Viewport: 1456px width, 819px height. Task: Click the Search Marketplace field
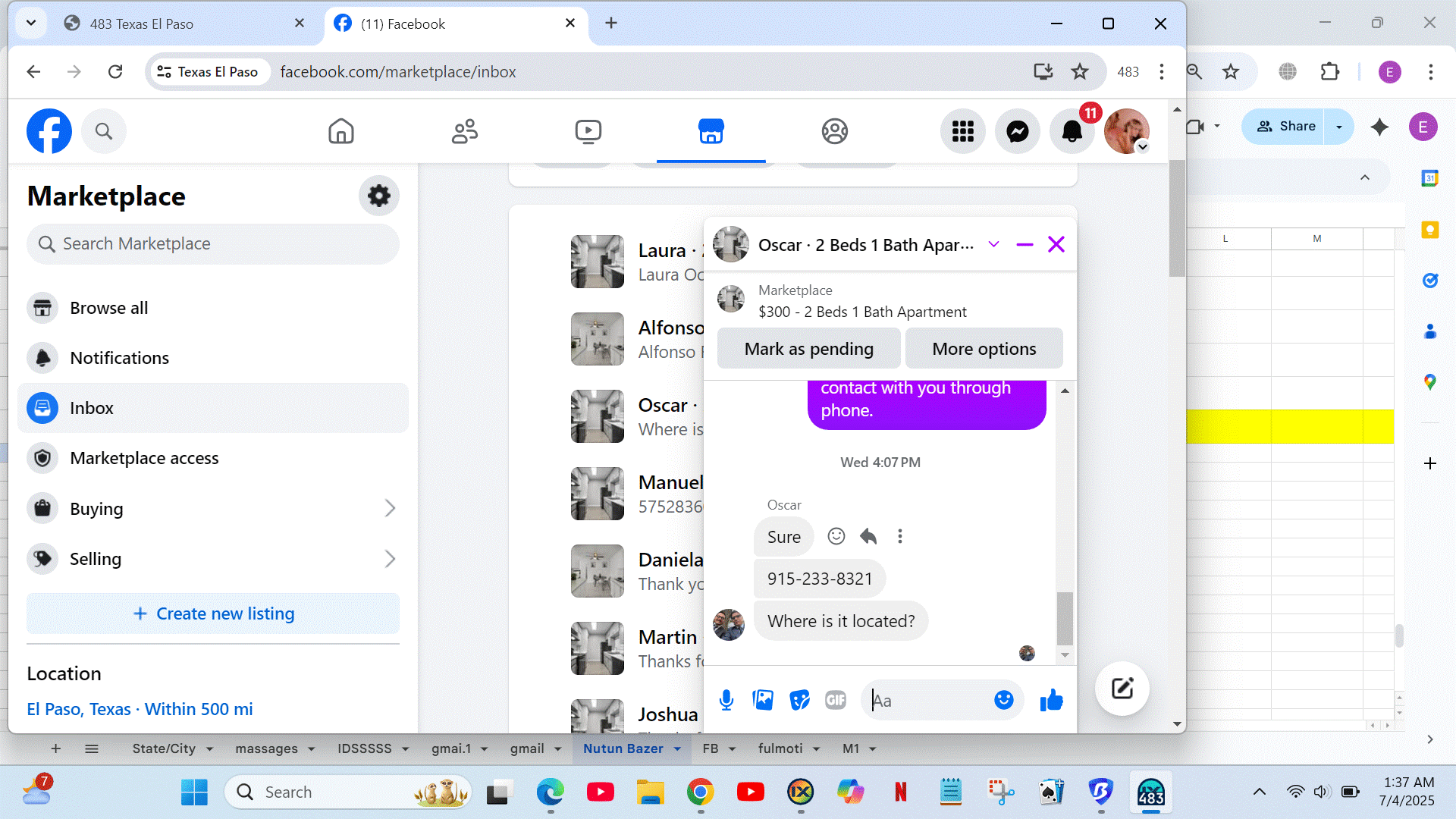pyautogui.click(x=213, y=243)
